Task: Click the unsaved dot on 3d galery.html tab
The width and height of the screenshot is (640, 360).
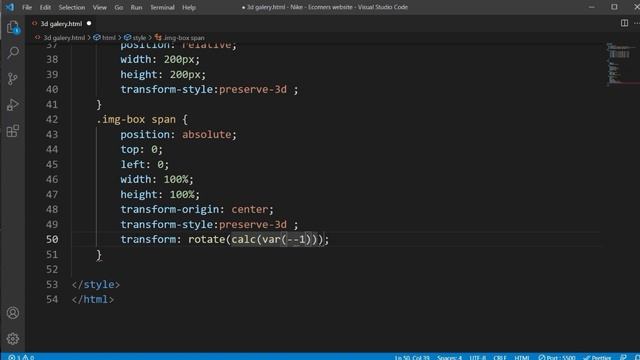Action: tap(89, 23)
